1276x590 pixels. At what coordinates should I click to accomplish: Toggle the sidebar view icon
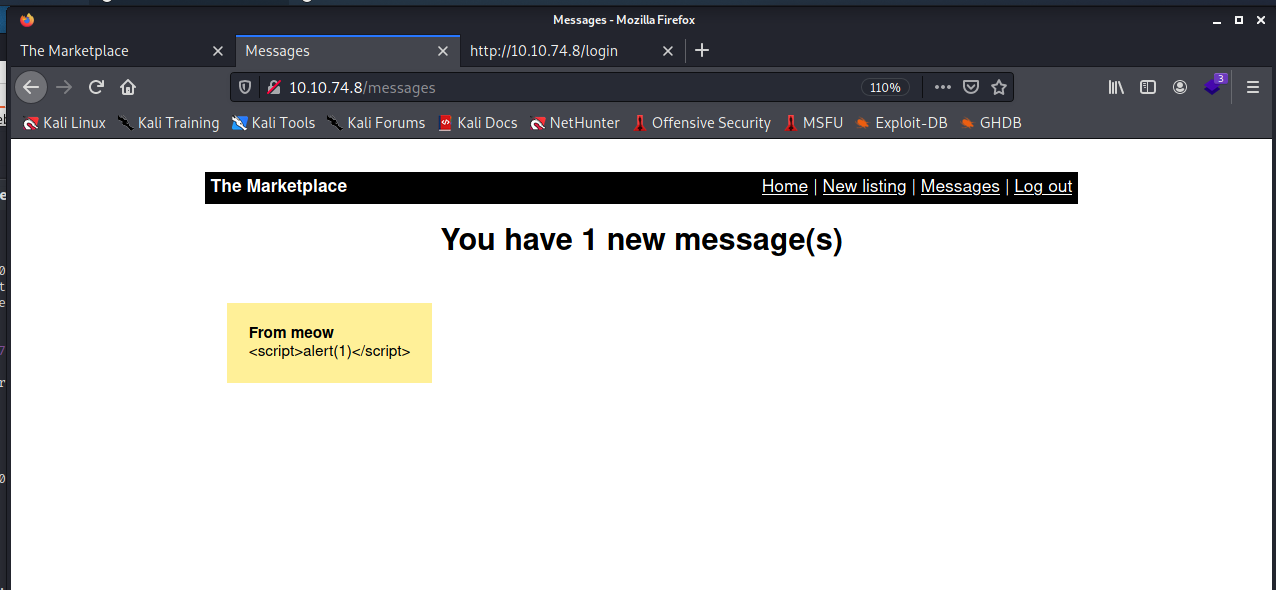(1148, 87)
